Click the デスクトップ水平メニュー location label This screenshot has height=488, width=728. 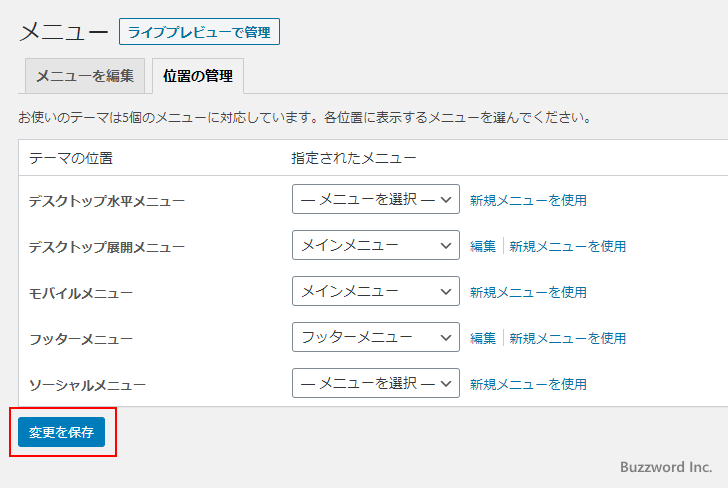point(107,201)
